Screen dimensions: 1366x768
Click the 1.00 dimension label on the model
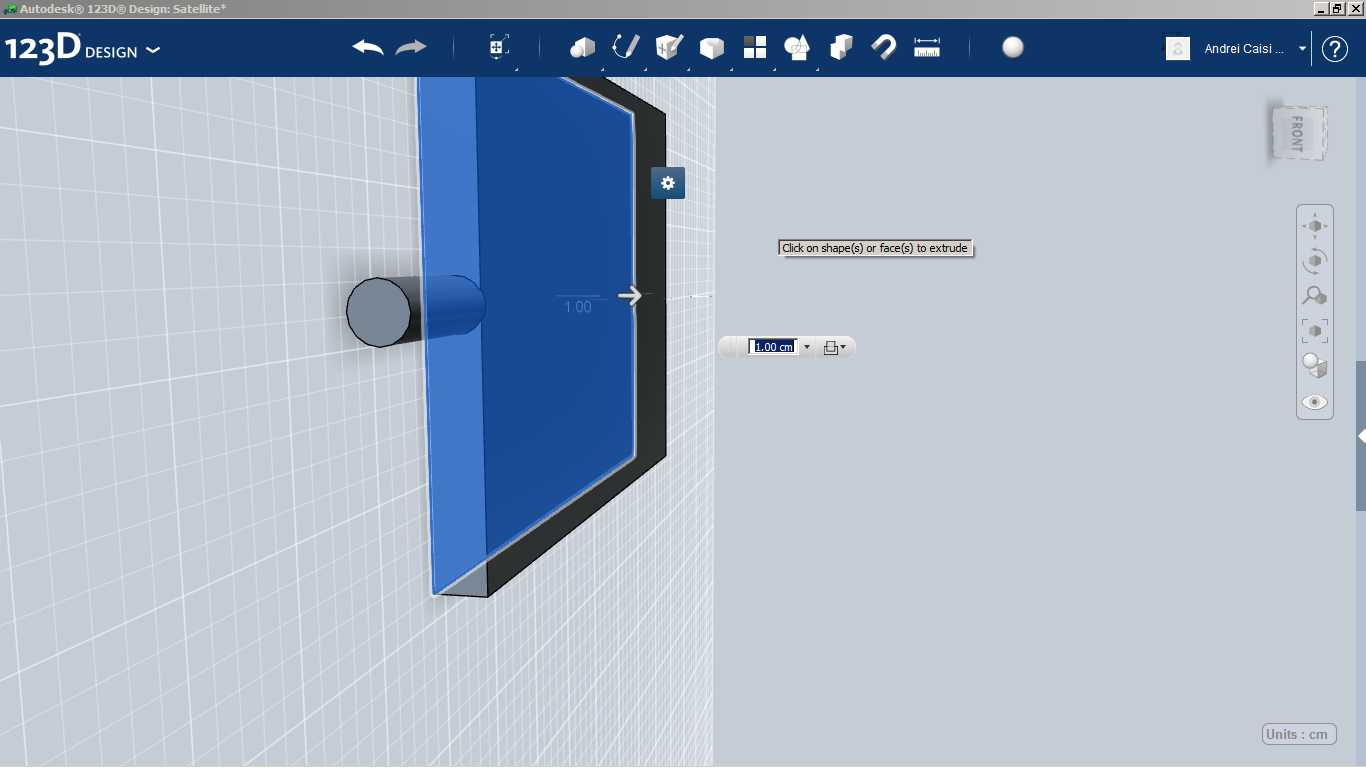pyautogui.click(x=578, y=307)
